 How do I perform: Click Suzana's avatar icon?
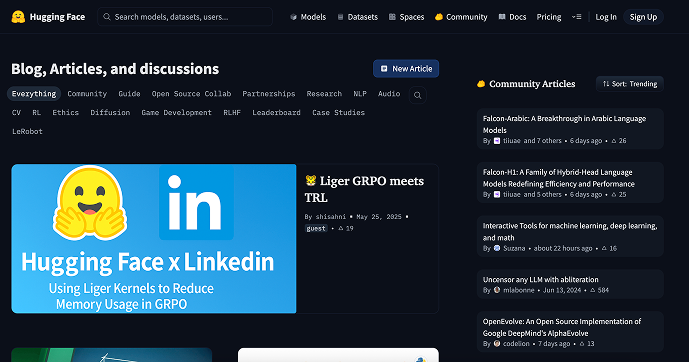497,248
